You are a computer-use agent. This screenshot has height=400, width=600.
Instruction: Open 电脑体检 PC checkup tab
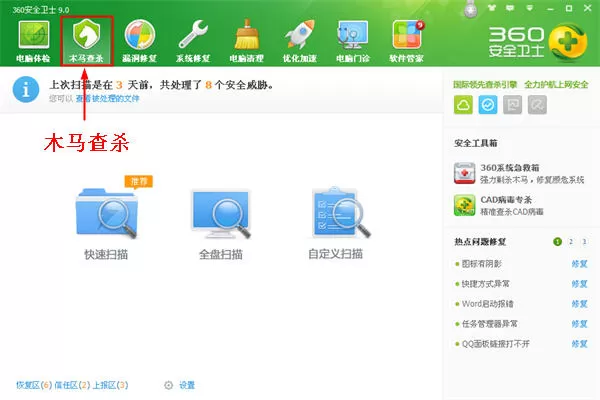click(x=34, y=41)
